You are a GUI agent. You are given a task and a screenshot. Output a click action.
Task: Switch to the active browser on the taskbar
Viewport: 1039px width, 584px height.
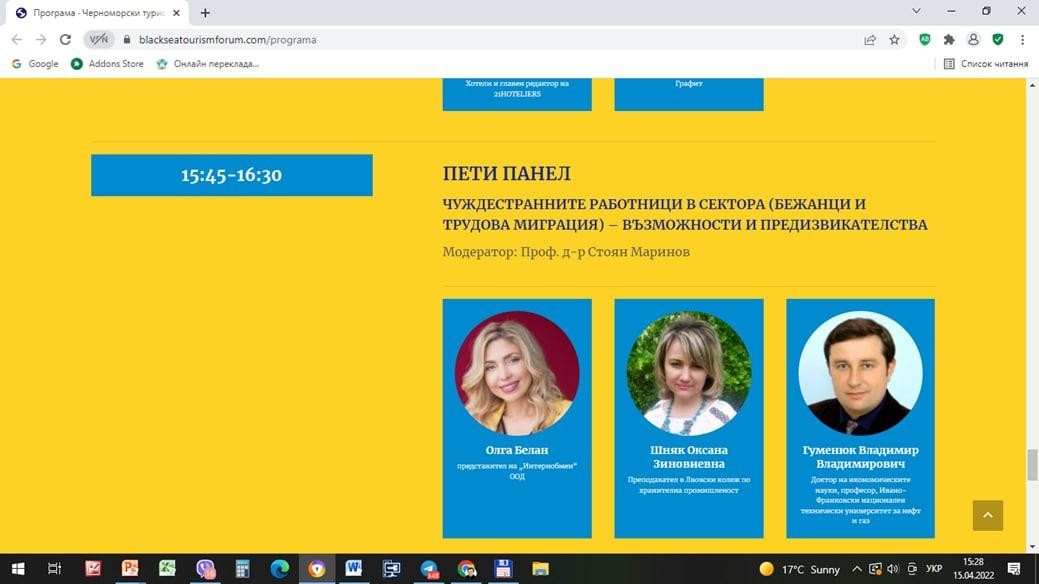[x=317, y=569]
